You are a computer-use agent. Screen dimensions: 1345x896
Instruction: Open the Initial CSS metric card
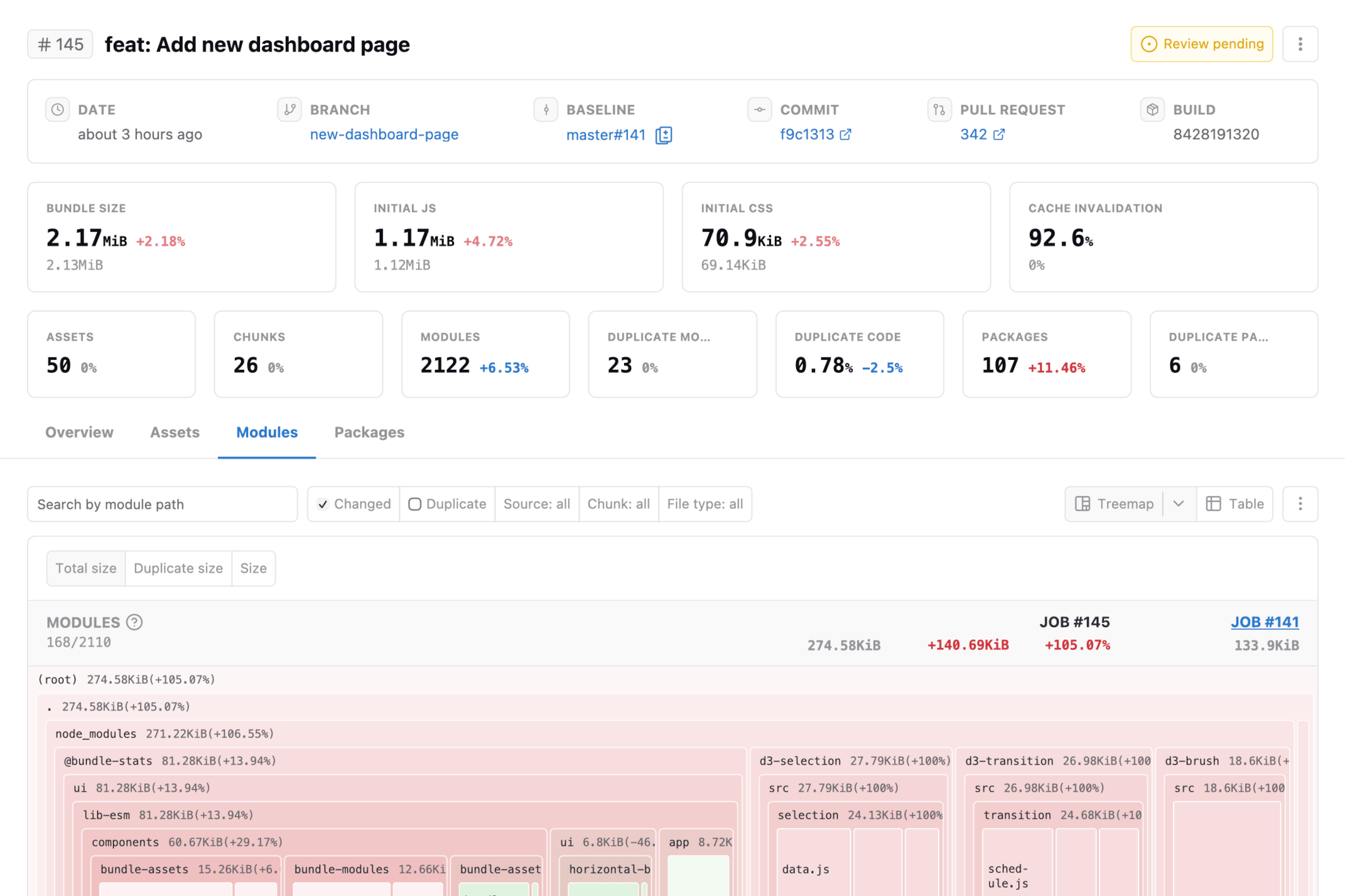coord(836,237)
